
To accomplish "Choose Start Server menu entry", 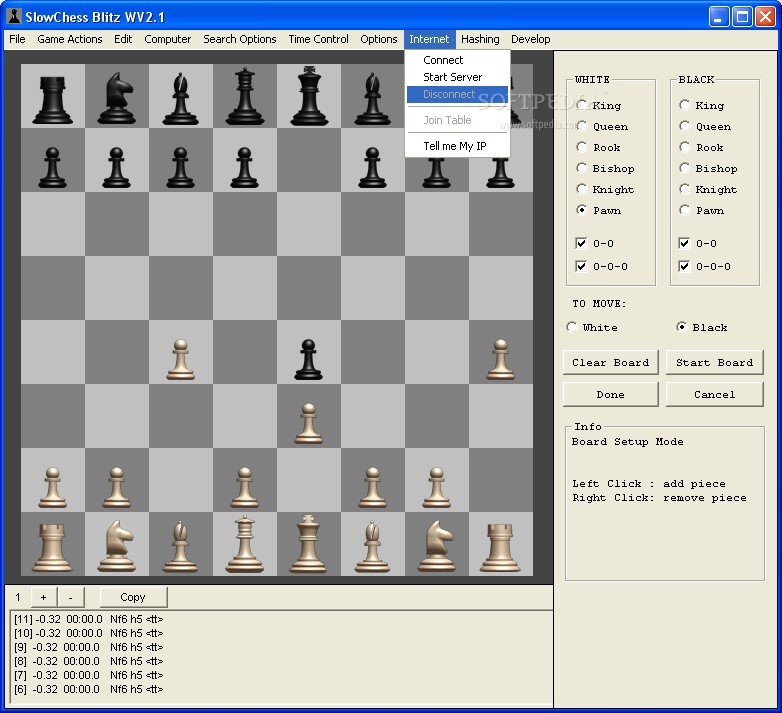I will 457,77.
